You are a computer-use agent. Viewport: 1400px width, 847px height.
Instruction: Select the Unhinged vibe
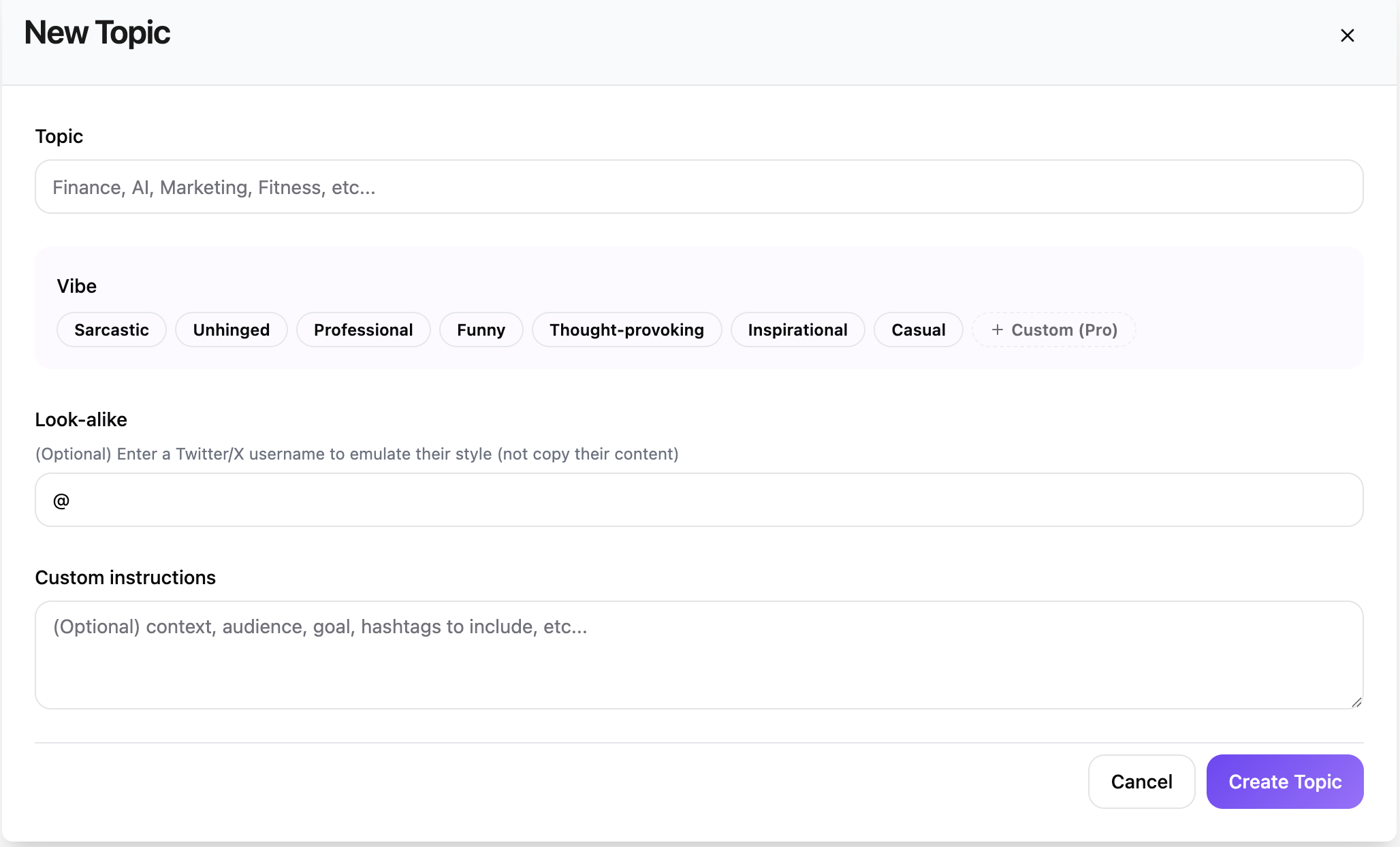(231, 330)
